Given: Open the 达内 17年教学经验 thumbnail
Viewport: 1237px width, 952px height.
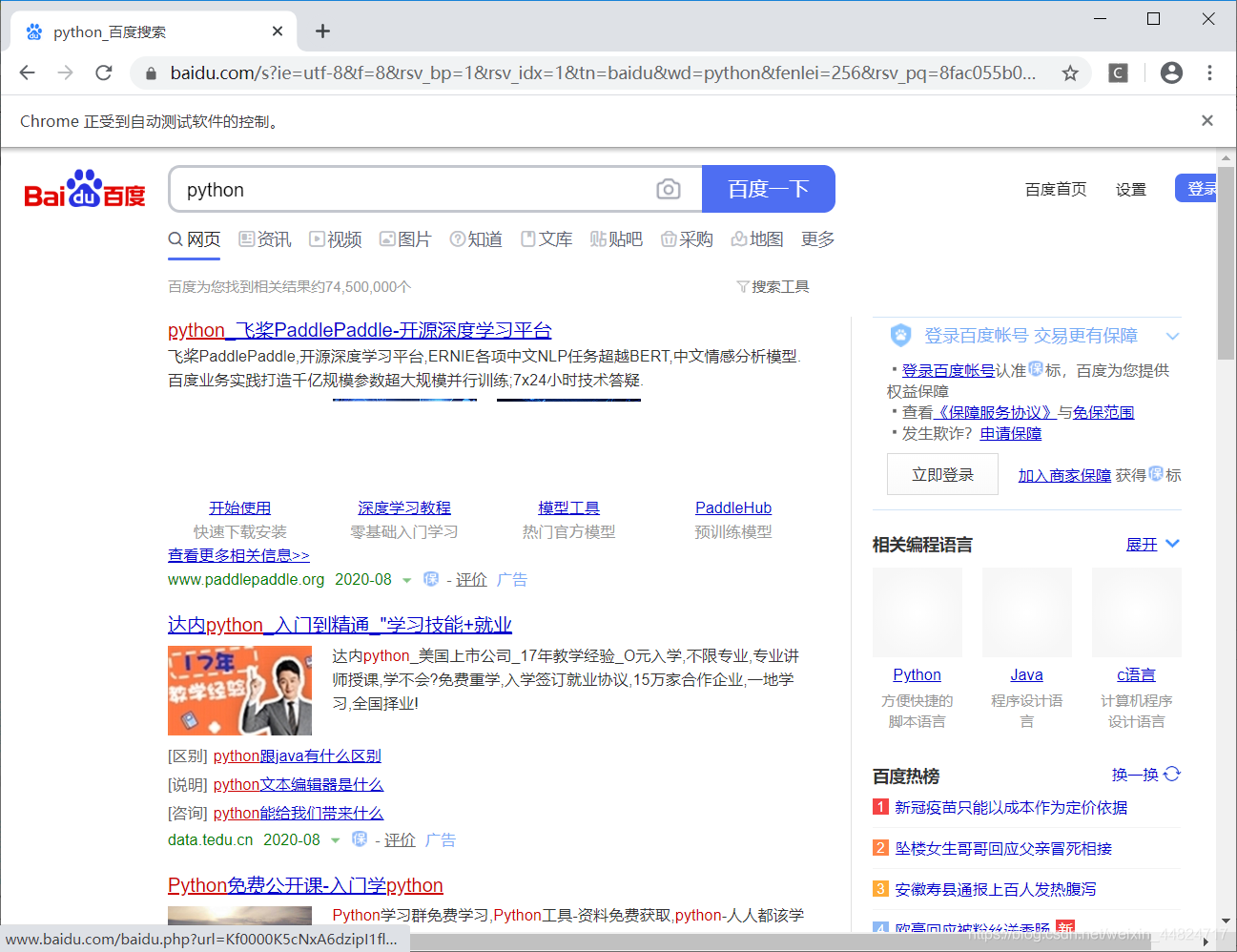Looking at the screenshot, I should pos(239,691).
